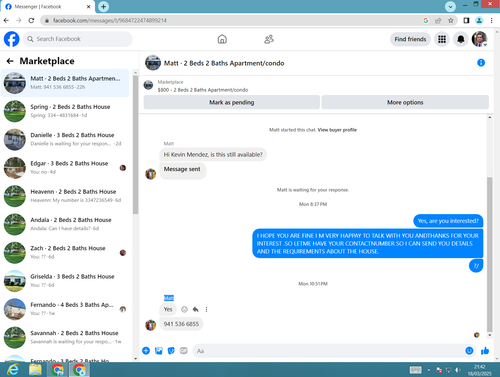This screenshot has width=500, height=377.
Task: React to the Yes message with emoji
Action: 184,309
